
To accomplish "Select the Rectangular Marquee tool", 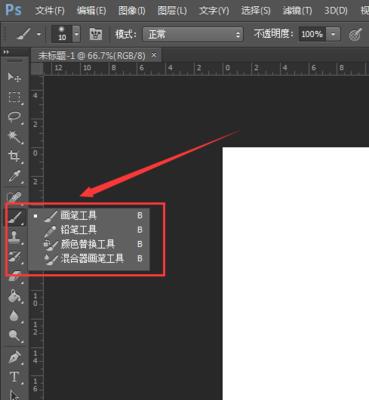I will (14, 97).
